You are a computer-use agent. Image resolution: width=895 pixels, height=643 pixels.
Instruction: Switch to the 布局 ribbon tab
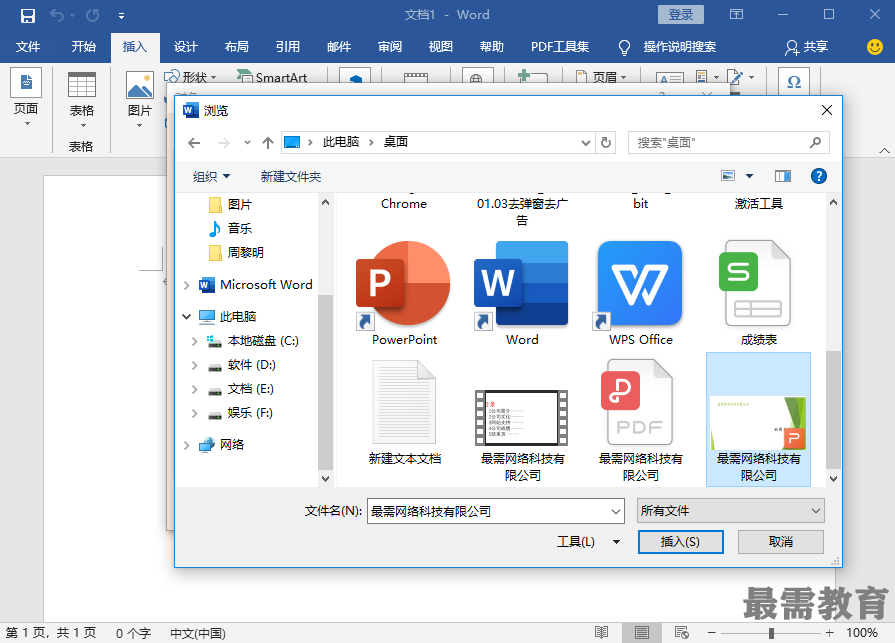click(x=236, y=47)
